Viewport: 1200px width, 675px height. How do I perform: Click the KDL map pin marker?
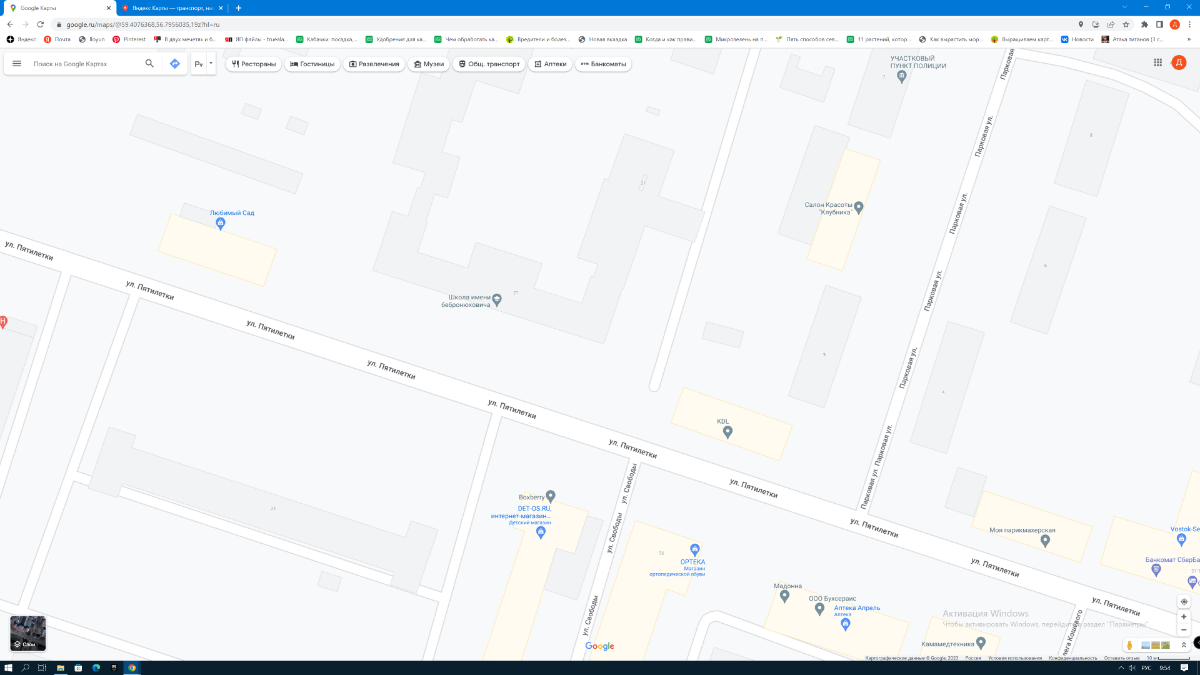click(728, 432)
